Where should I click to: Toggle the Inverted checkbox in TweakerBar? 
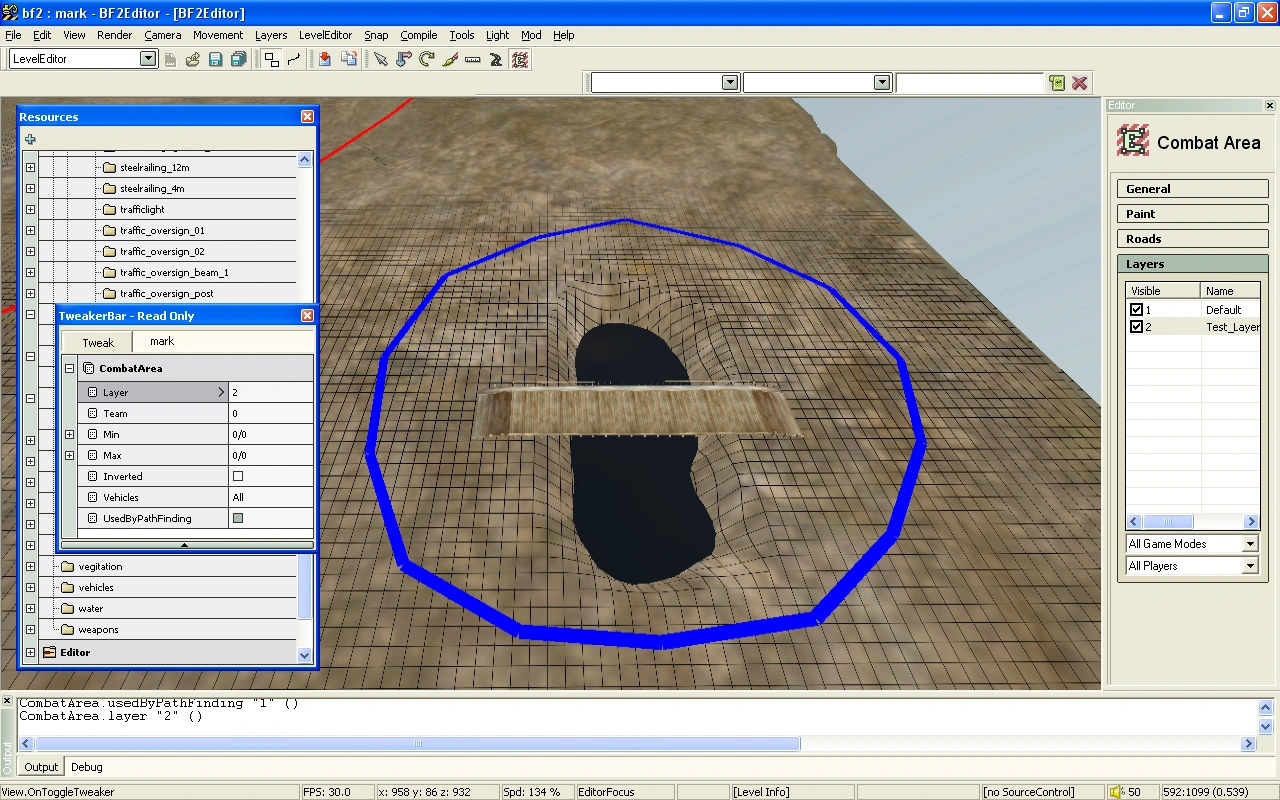[238, 477]
